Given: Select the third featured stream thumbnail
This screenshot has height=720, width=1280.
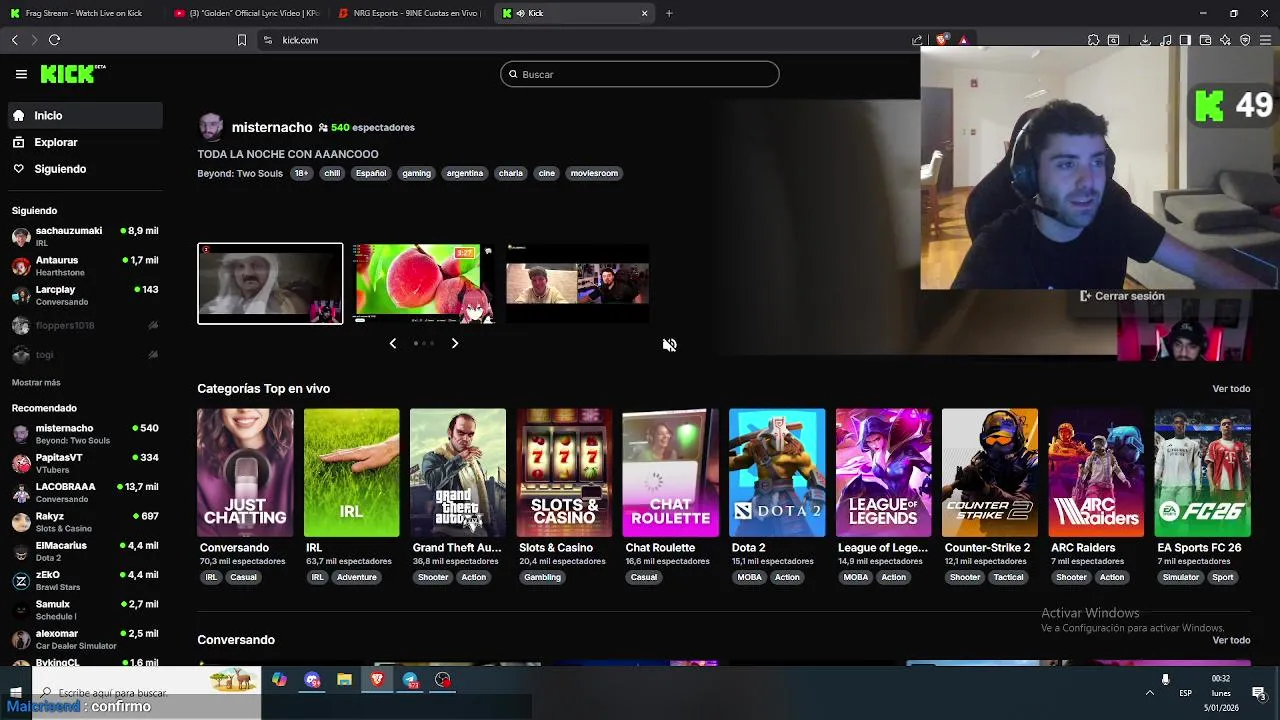Looking at the screenshot, I should [578, 284].
